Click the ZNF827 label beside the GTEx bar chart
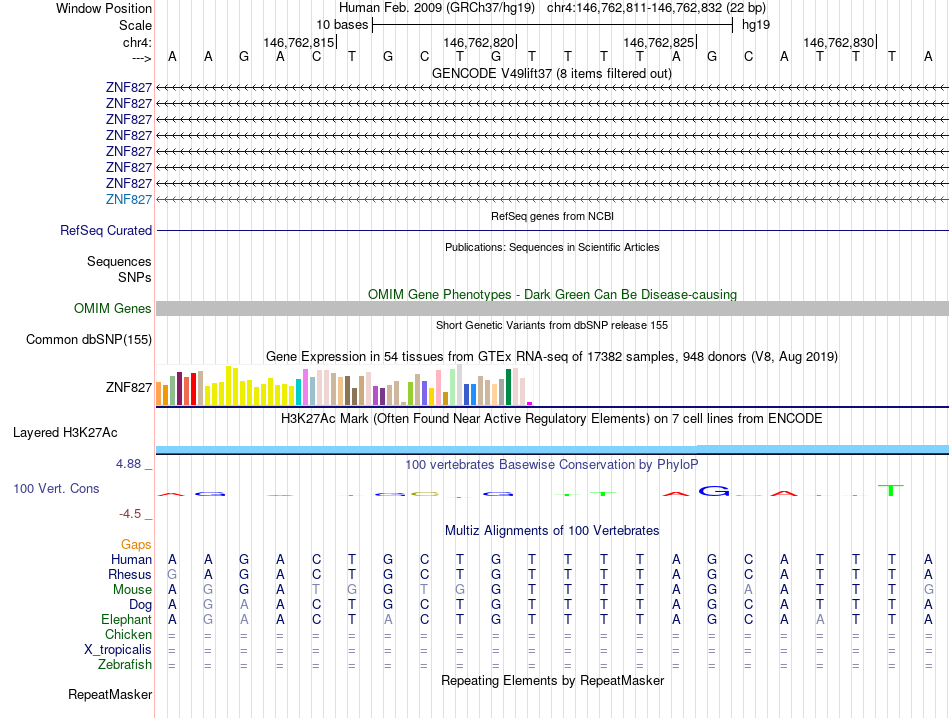950x718 pixels. [x=128, y=387]
